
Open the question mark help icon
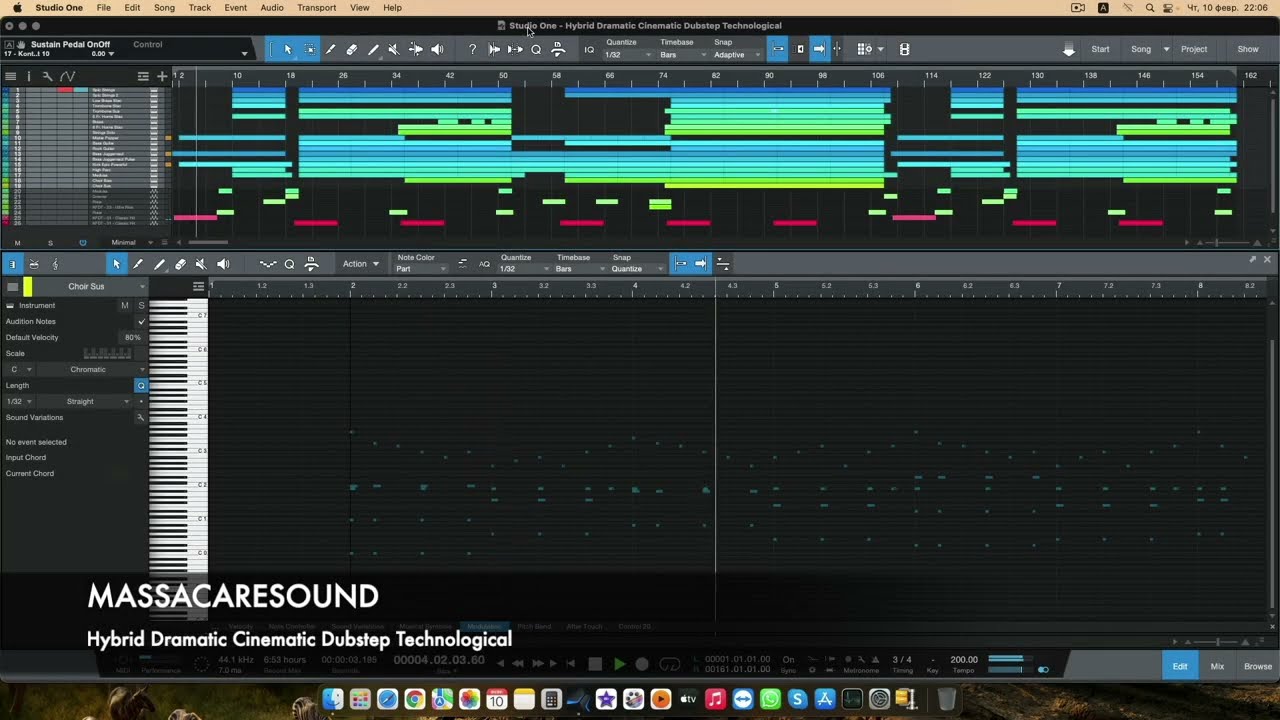[472, 49]
